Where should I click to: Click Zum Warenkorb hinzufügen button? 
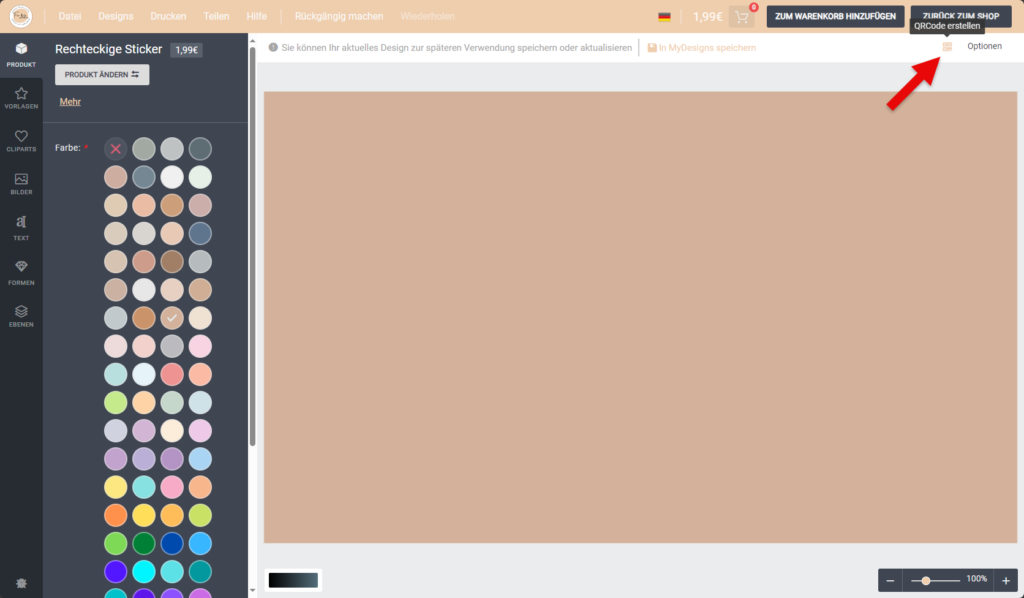tap(835, 17)
